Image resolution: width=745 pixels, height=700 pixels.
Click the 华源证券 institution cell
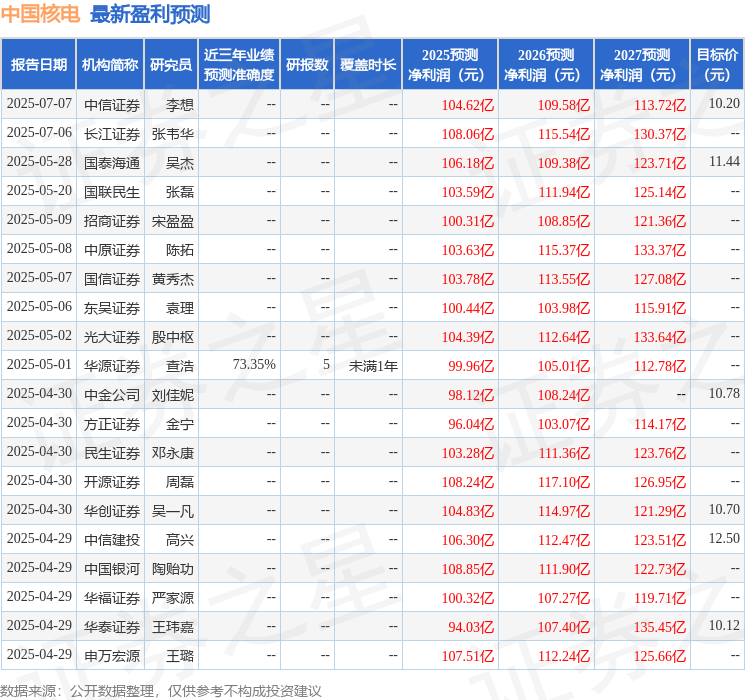coord(112,366)
